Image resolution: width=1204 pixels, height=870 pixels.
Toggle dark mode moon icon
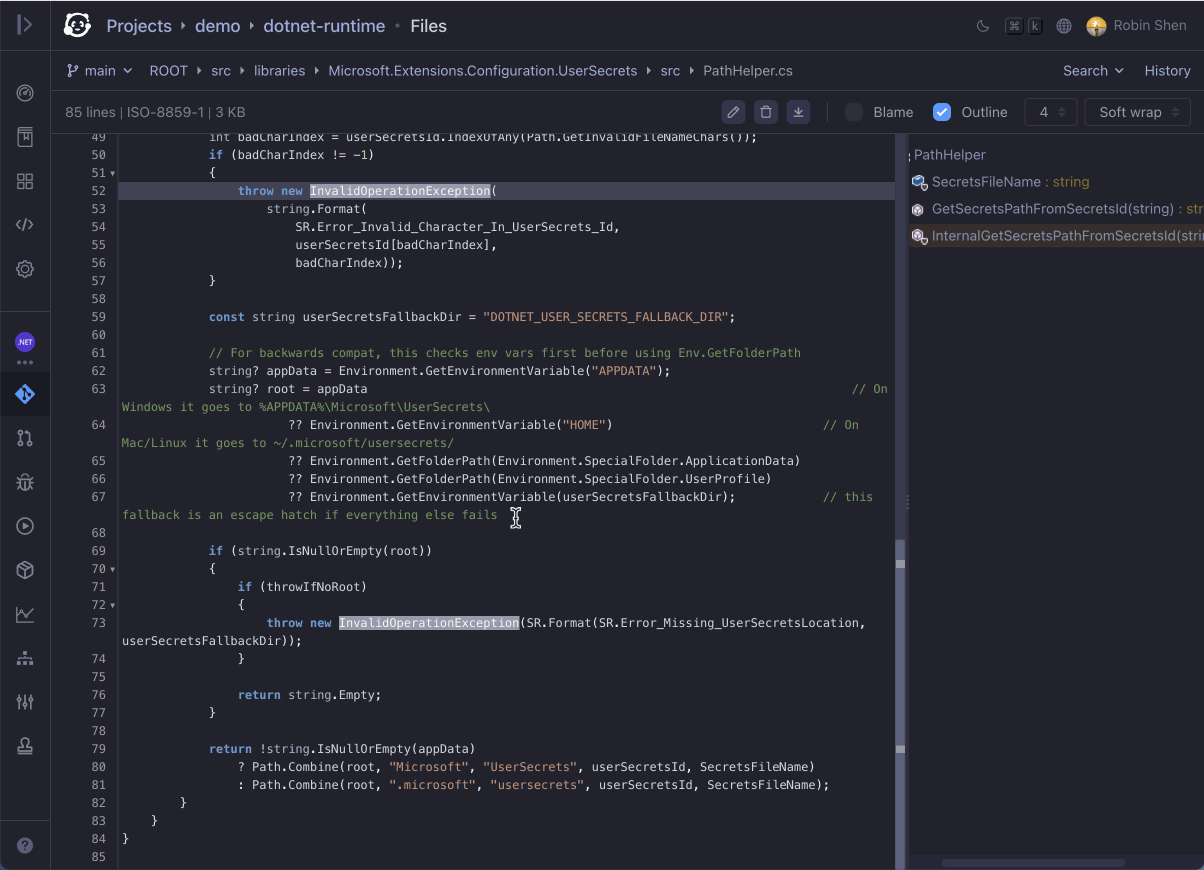pos(983,26)
